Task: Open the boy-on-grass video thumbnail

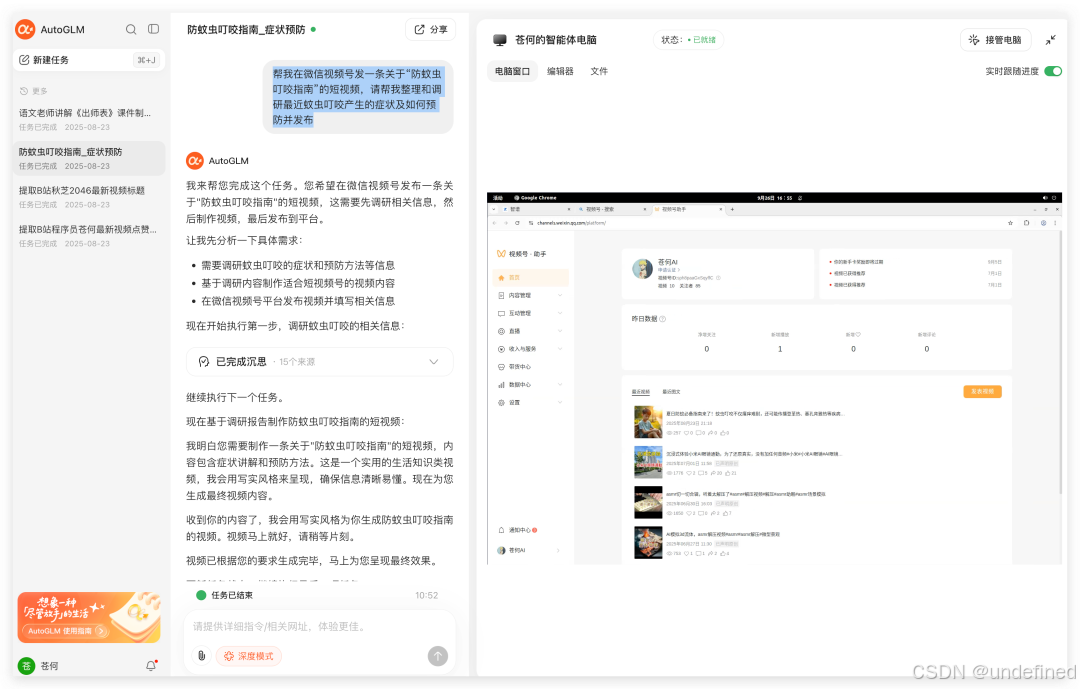Action: [x=648, y=422]
